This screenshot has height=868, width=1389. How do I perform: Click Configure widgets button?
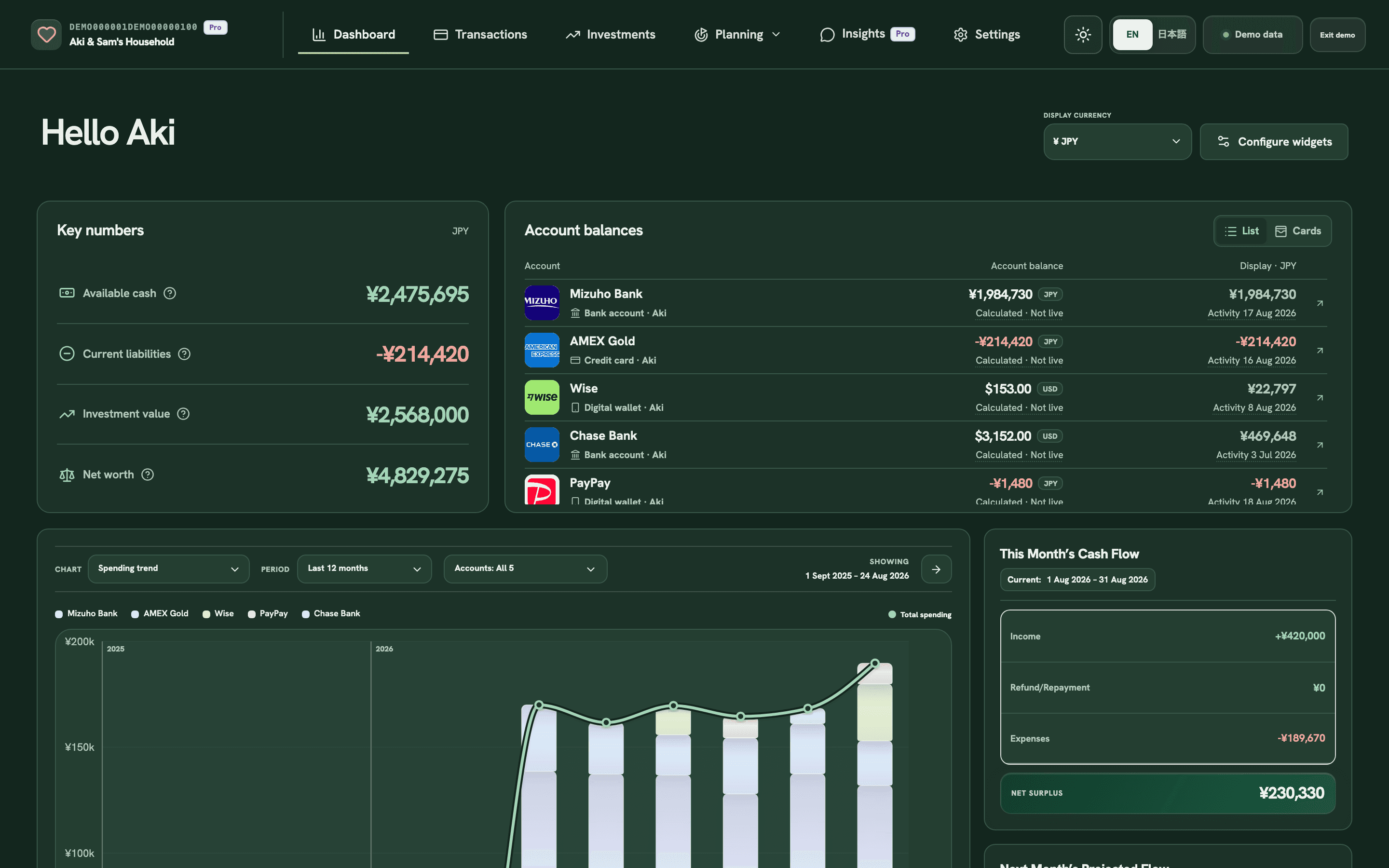(1274, 141)
